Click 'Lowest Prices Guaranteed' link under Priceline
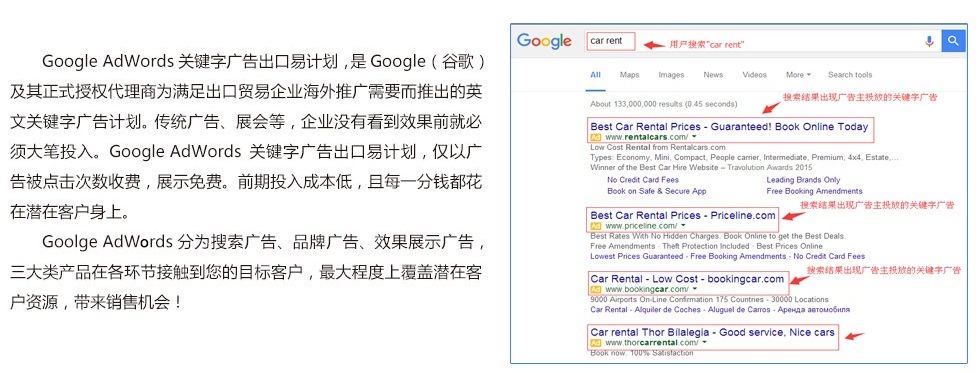 (x=636, y=256)
